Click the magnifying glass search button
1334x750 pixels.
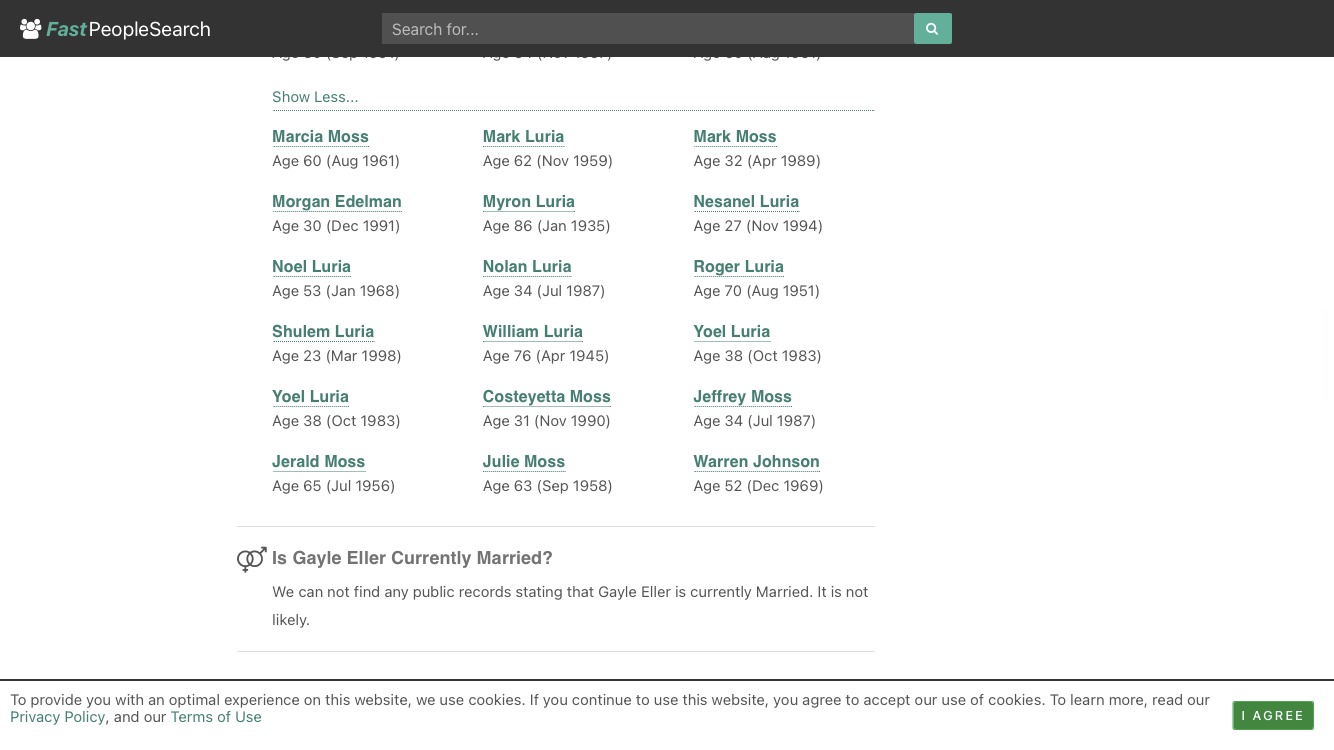coord(932,29)
